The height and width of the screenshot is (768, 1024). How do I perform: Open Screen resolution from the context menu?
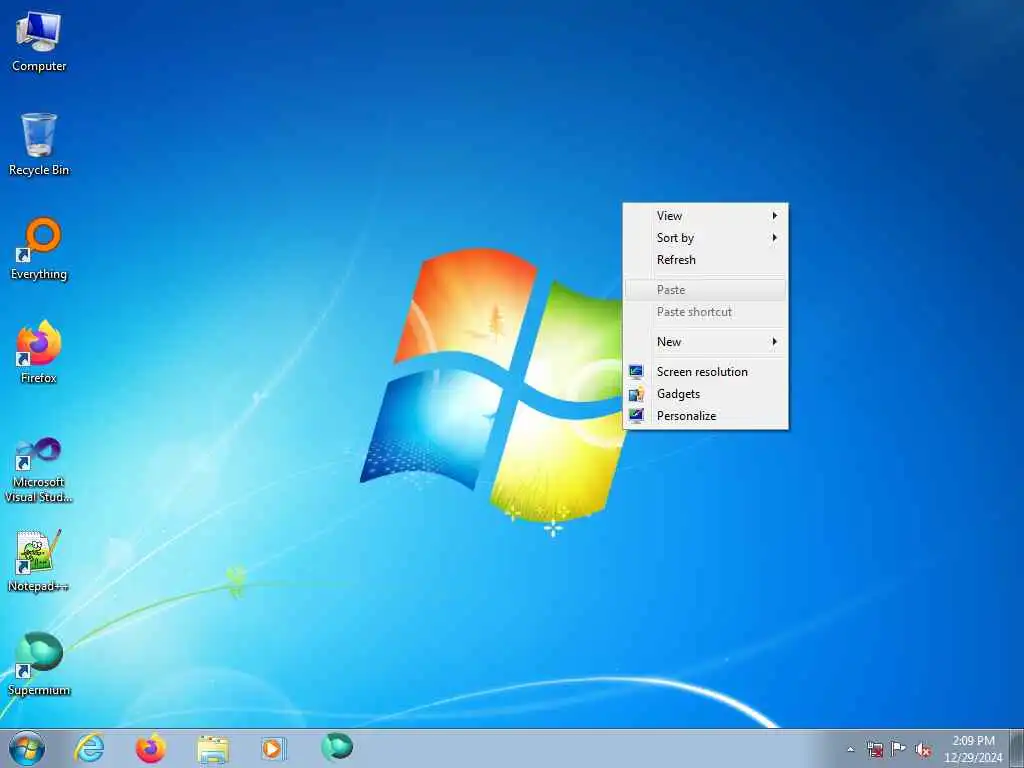[705, 372]
